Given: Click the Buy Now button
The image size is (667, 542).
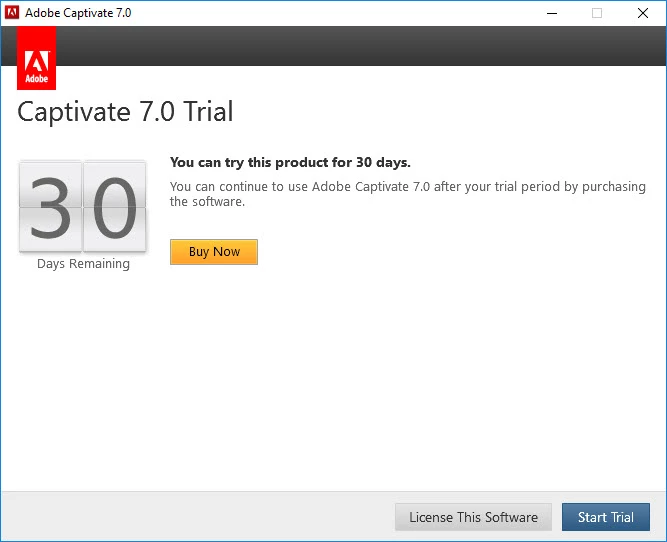Looking at the screenshot, I should click(x=214, y=252).
